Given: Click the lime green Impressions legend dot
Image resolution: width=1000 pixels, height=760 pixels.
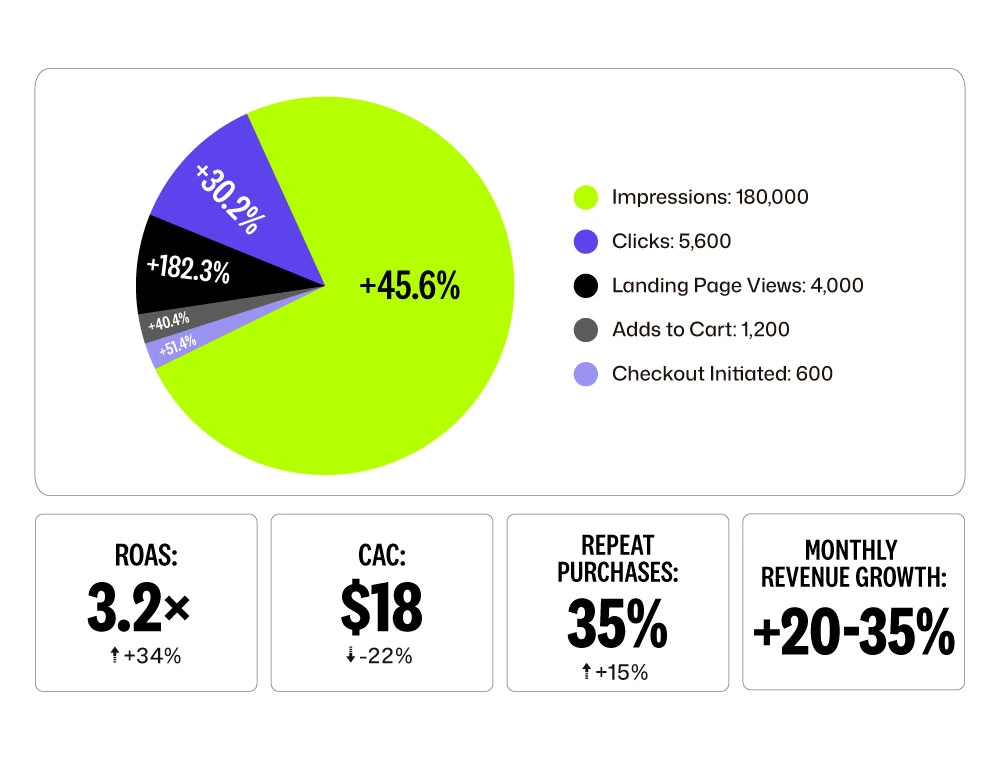Looking at the screenshot, I should (x=587, y=197).
